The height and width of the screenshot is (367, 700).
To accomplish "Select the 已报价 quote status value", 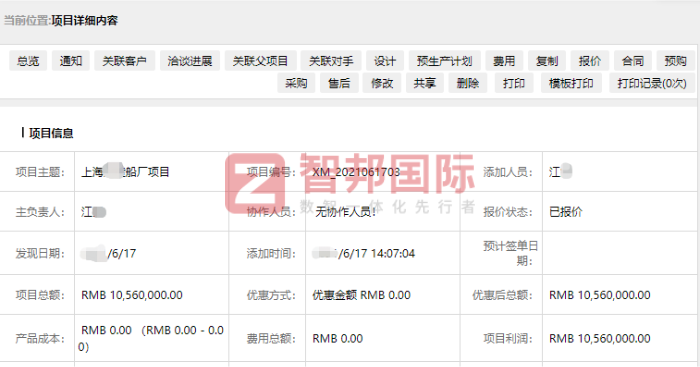I will click(566, 212).
